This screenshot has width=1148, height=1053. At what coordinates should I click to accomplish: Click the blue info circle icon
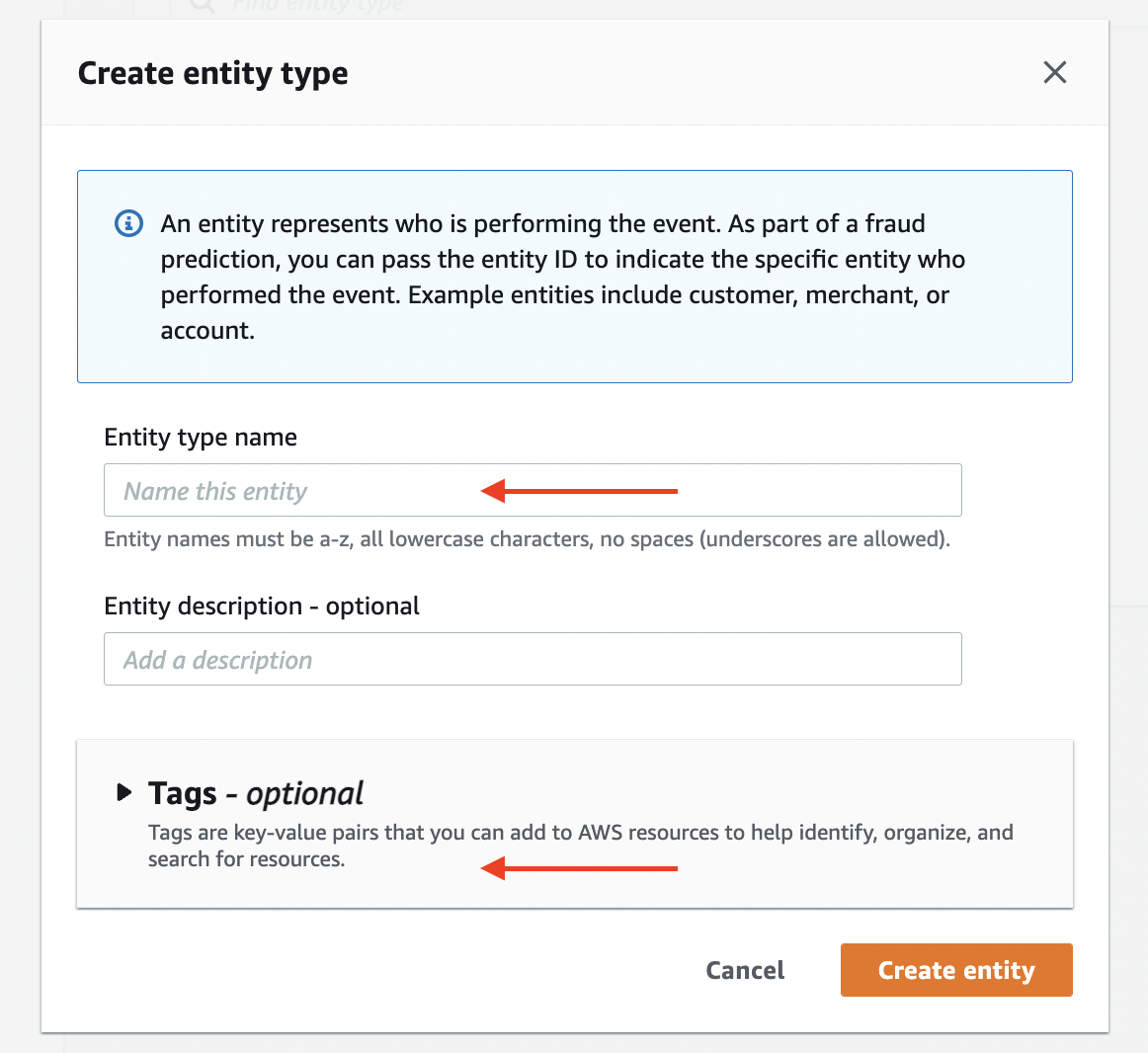128,223
